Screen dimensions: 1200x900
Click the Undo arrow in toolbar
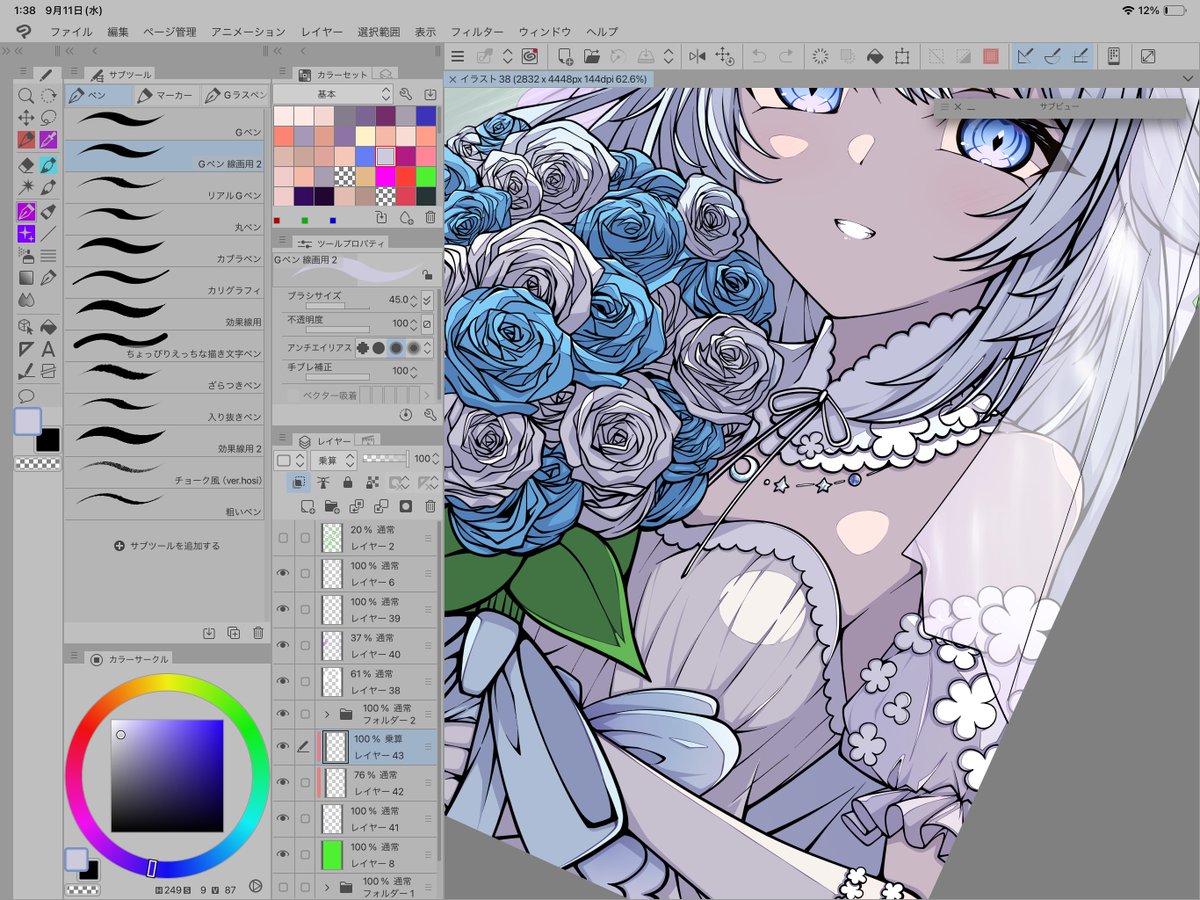tap(759, 57)
